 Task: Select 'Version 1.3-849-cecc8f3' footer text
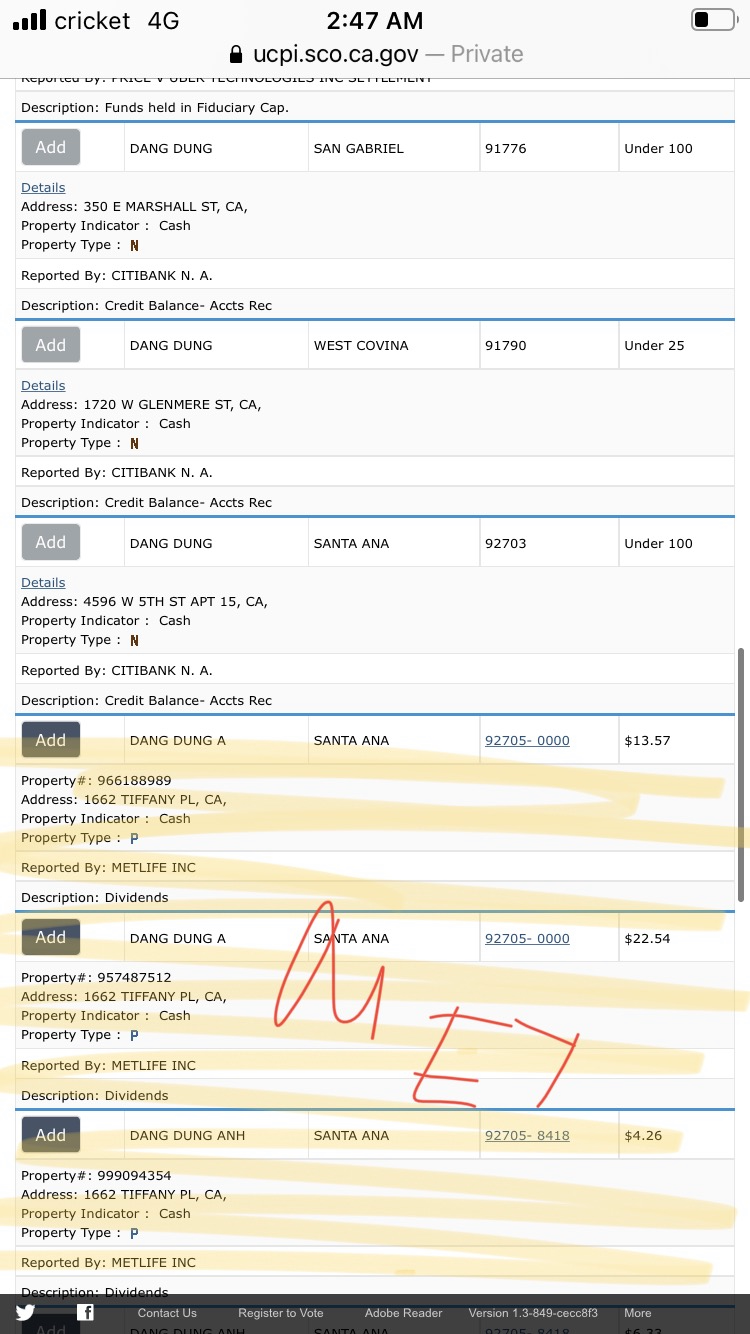coord(533,1313)
